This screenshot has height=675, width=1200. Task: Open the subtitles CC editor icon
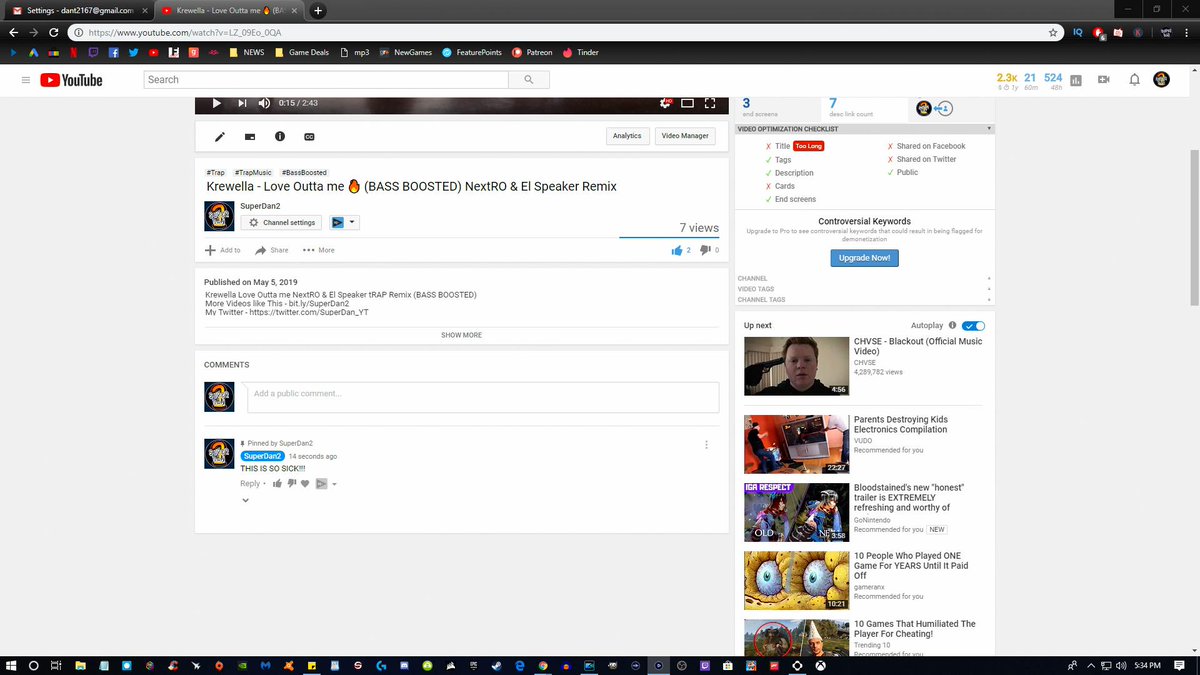coord(309,136)
